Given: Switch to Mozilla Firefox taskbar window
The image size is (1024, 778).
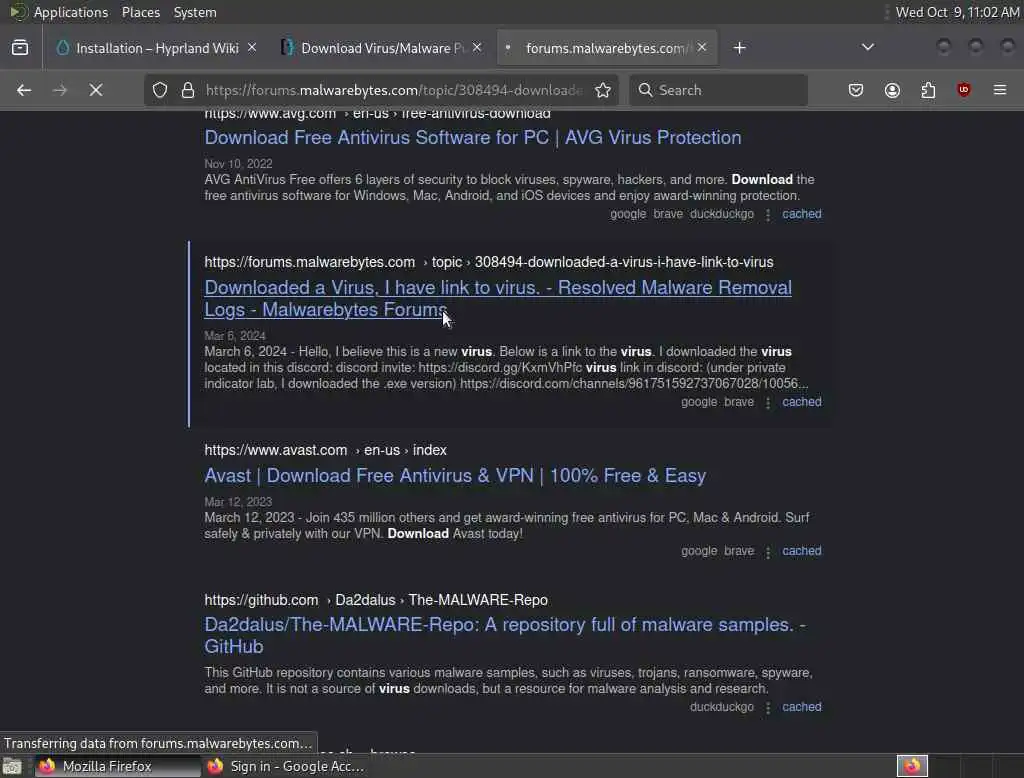Looking at the screenshot, I should [118, 766].
